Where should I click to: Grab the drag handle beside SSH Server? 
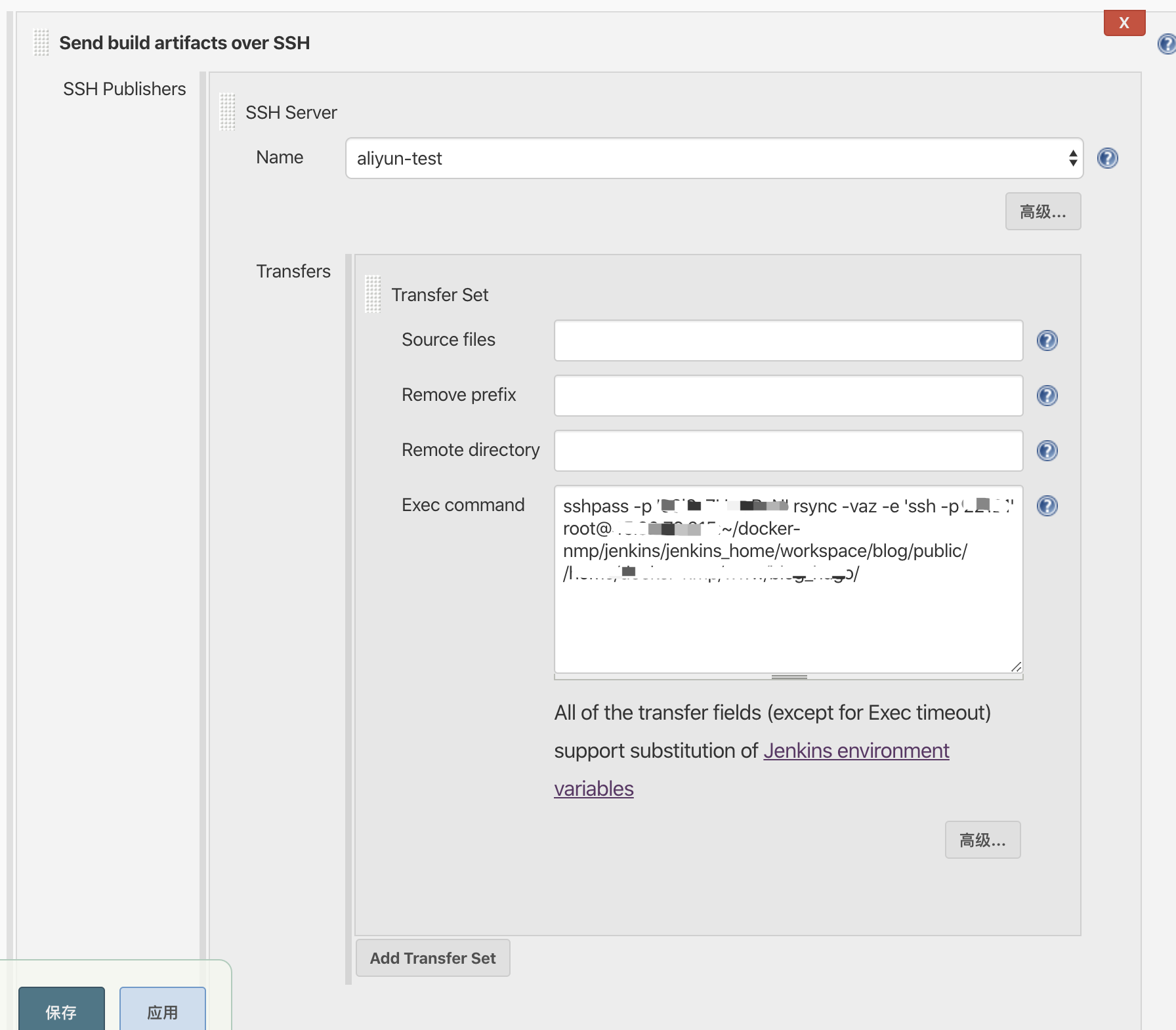(227, 112)
